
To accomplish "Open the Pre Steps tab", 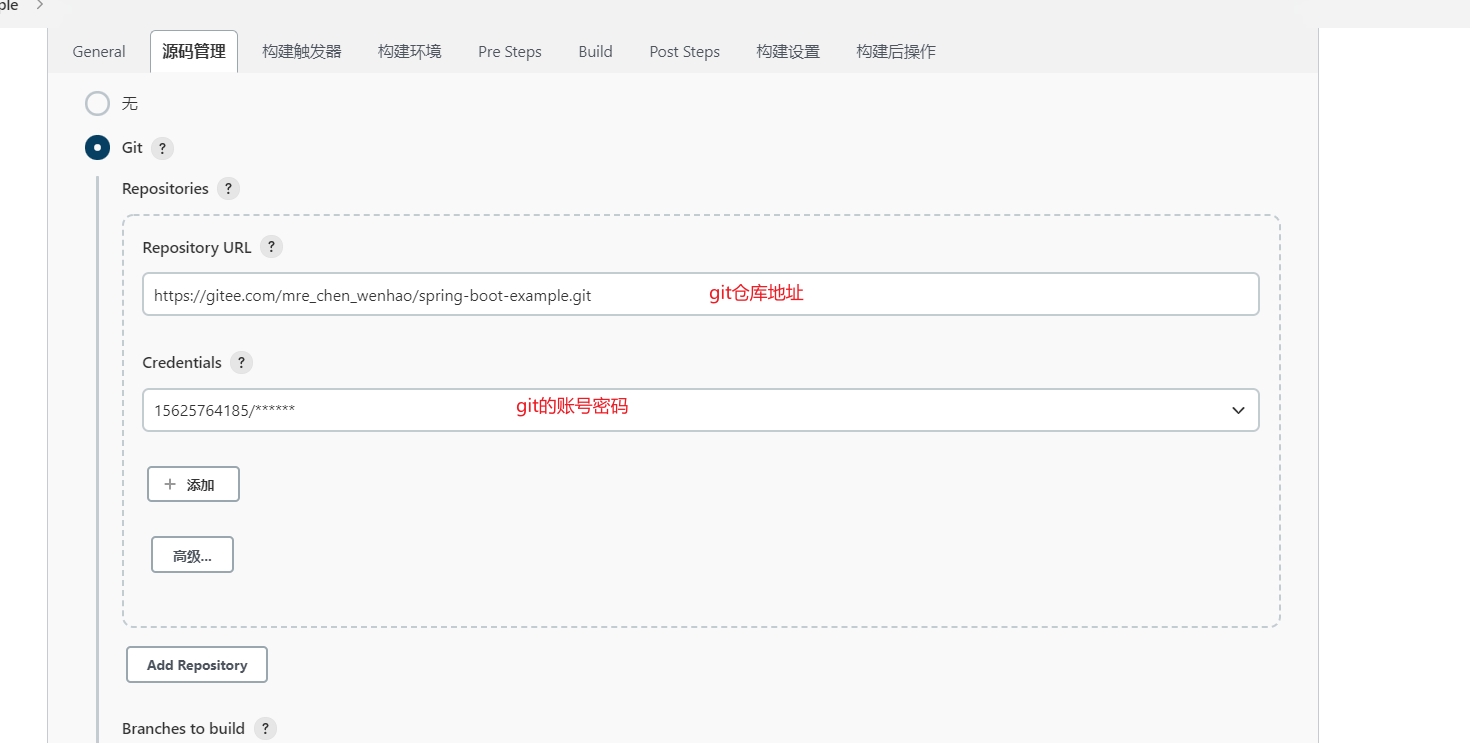I will (x=509, y=51).
